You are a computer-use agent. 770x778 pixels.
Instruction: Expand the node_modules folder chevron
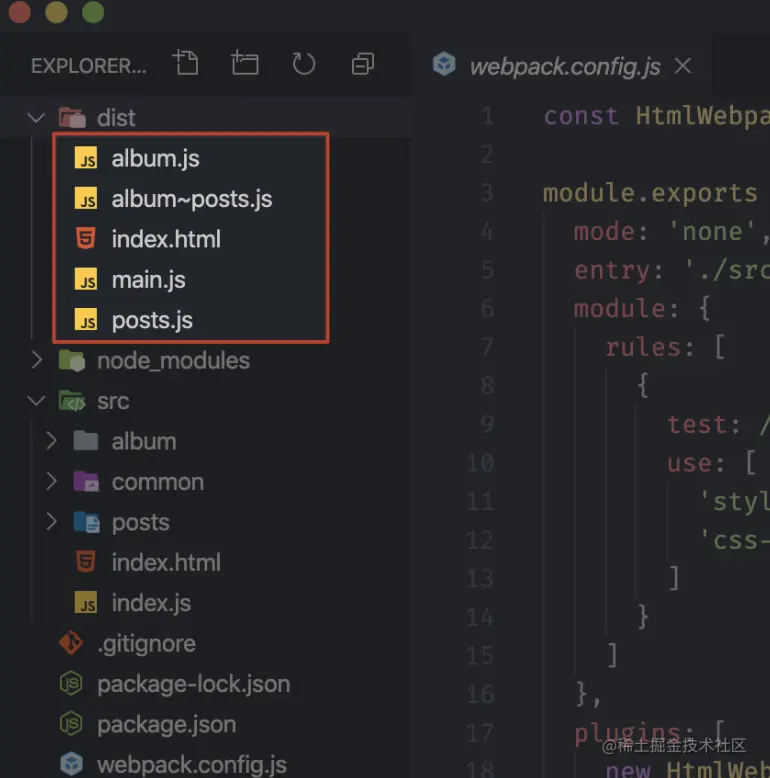click(36, 360)
